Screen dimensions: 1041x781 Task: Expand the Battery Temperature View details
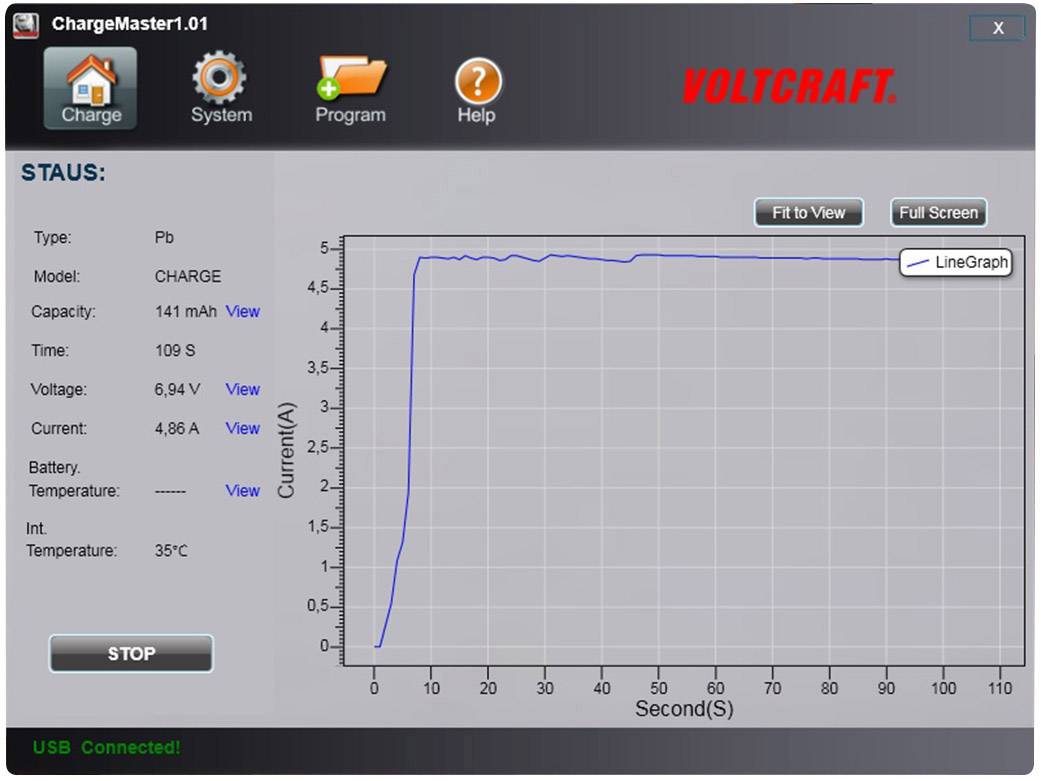(x=242, y=490)
